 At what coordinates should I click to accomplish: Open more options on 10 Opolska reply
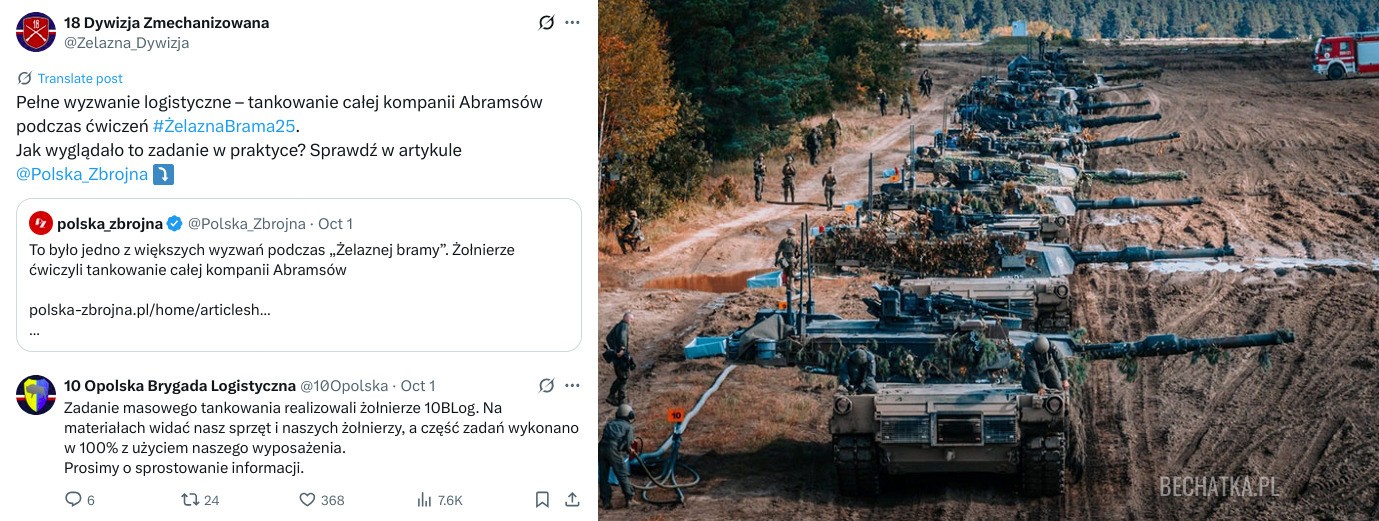click(572, 385)
